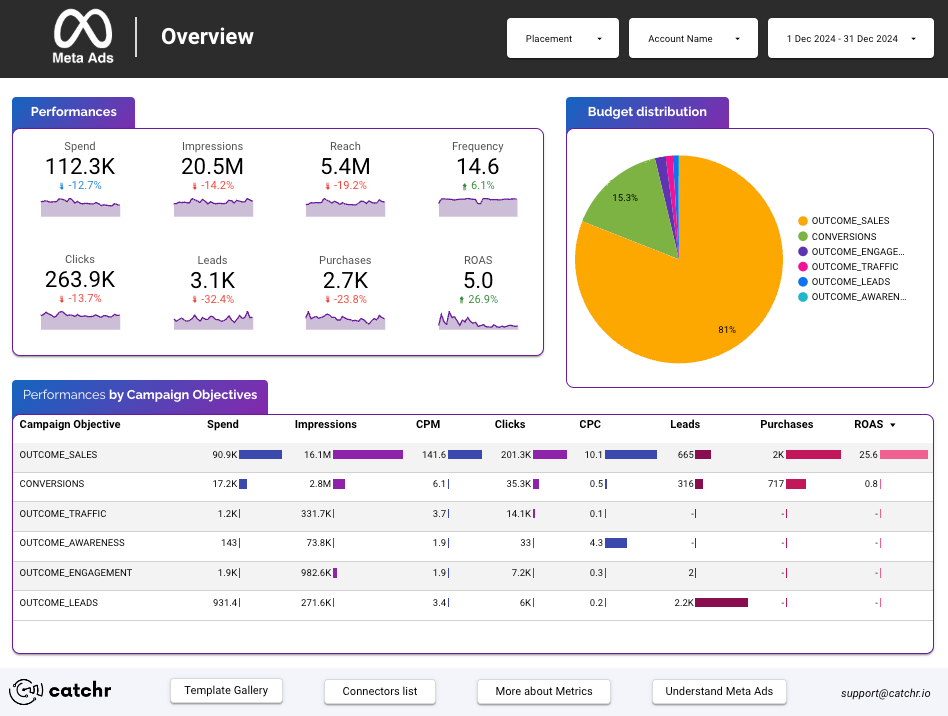
Task: Click the orange OUTCOME_SALES legend dot
Action: 803,221
